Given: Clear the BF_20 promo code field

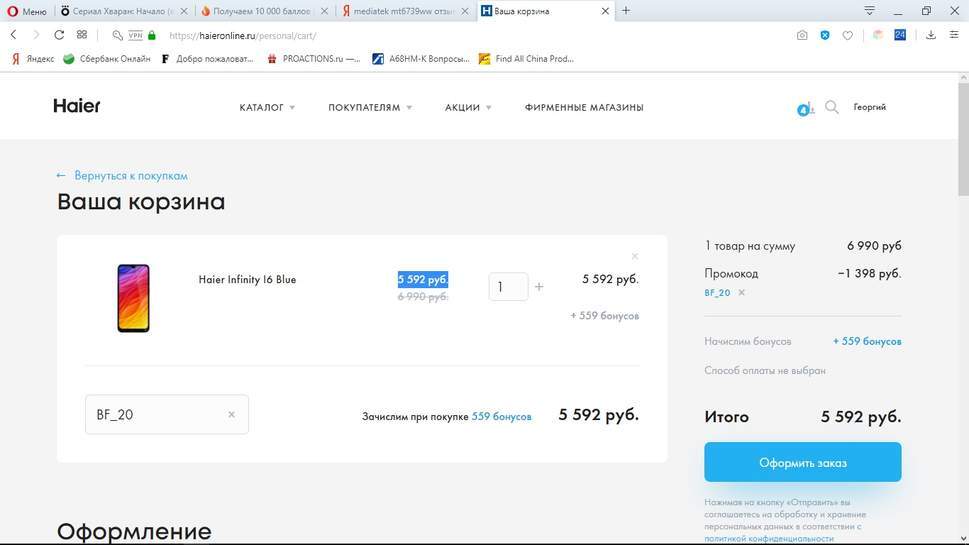Looking at the screenshot, I should pyautogui.click(x=231, y=415).
